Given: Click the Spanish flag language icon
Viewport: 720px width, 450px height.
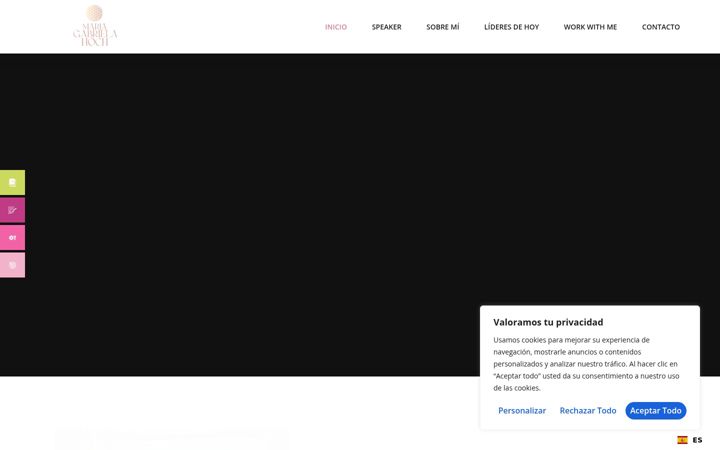Looking at the screenshot, I should [x=682, y=440].
